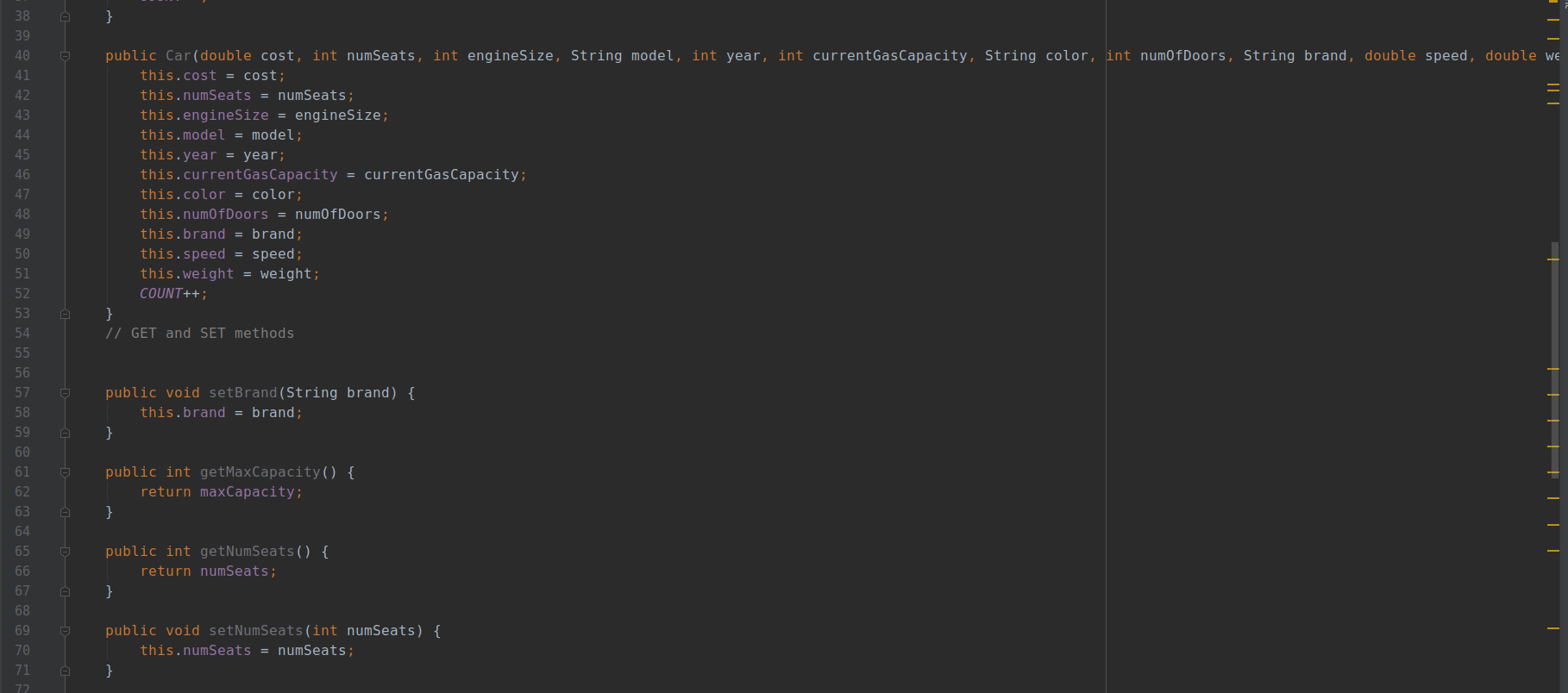
Task: Click 'this.numSeats = numSeats;' on line 70
Action: 247,651
